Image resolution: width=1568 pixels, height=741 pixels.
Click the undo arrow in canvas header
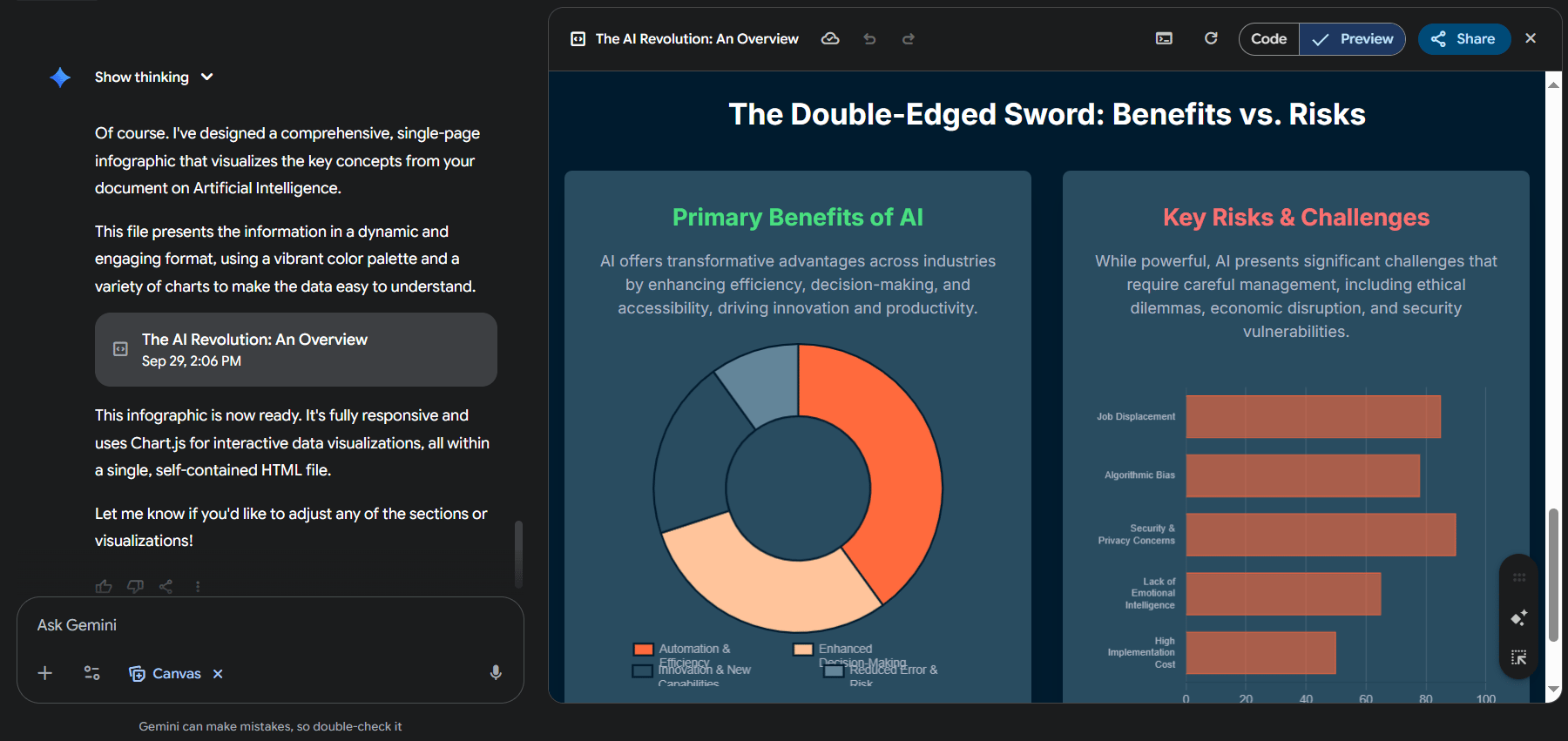pyautogui.click(x=869, y=39)
